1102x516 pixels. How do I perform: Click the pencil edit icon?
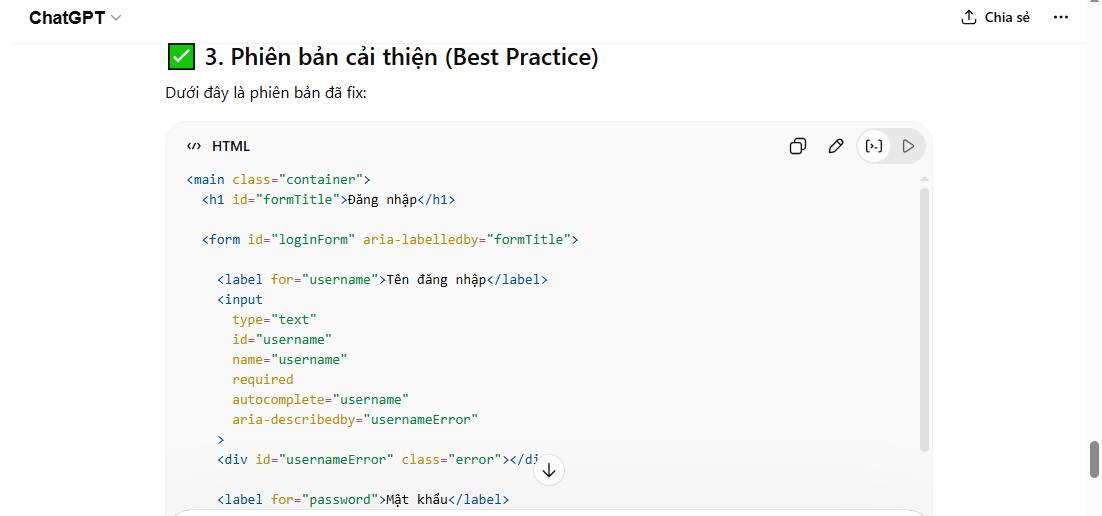click(836, 146)
